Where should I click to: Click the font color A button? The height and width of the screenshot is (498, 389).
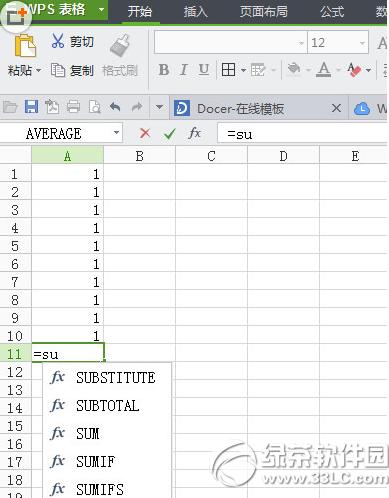pyautogui.click(x=323, y=70)
